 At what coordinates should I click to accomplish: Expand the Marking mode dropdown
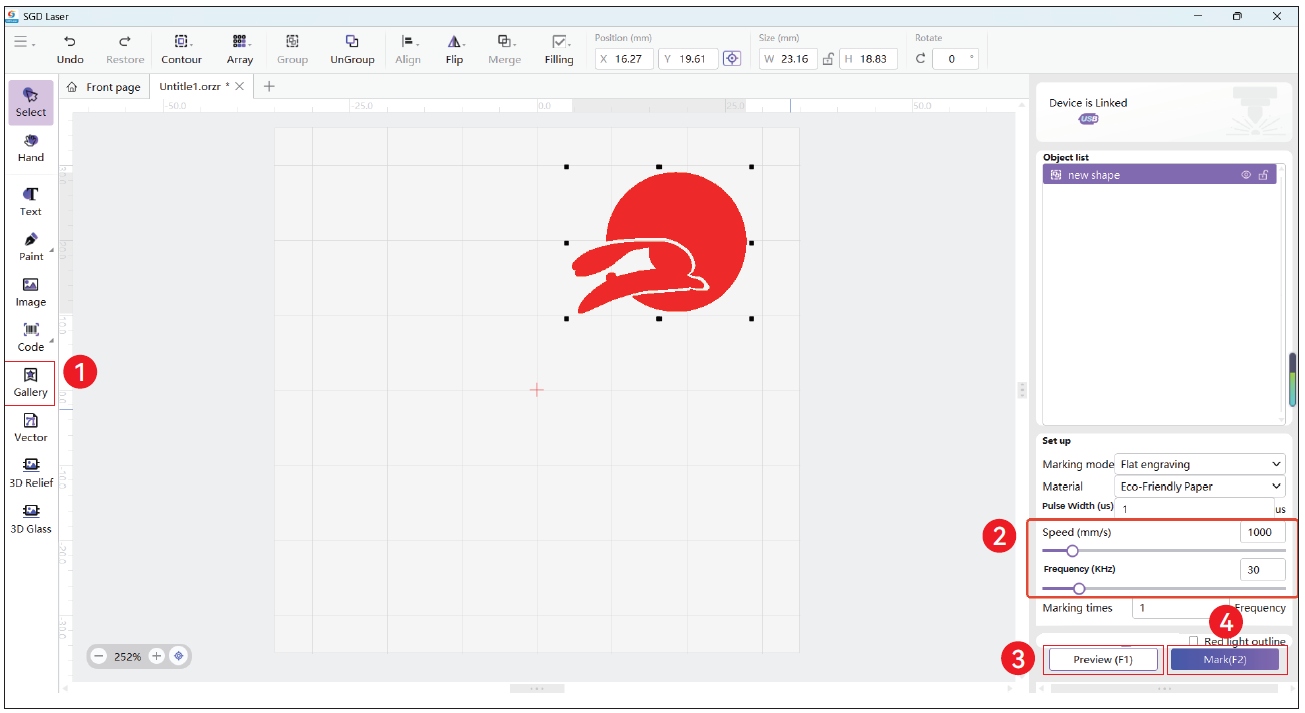click(1198, 464)
